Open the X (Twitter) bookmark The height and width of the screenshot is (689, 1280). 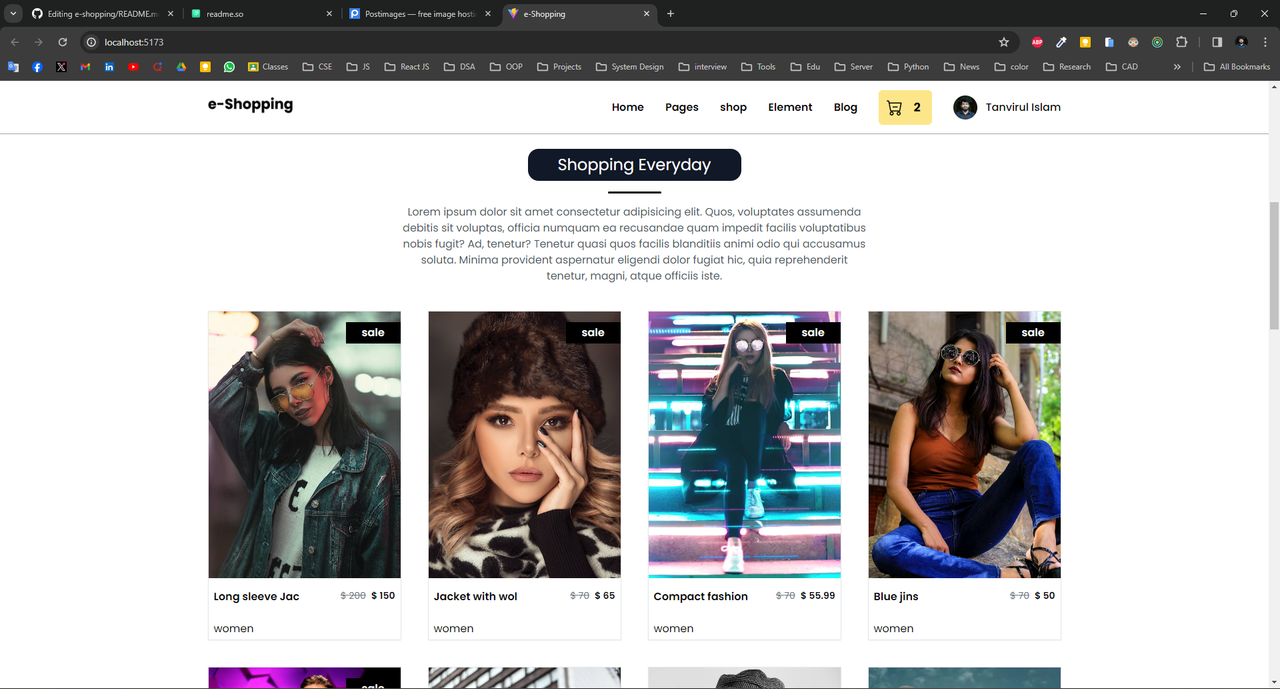[61, 67]
